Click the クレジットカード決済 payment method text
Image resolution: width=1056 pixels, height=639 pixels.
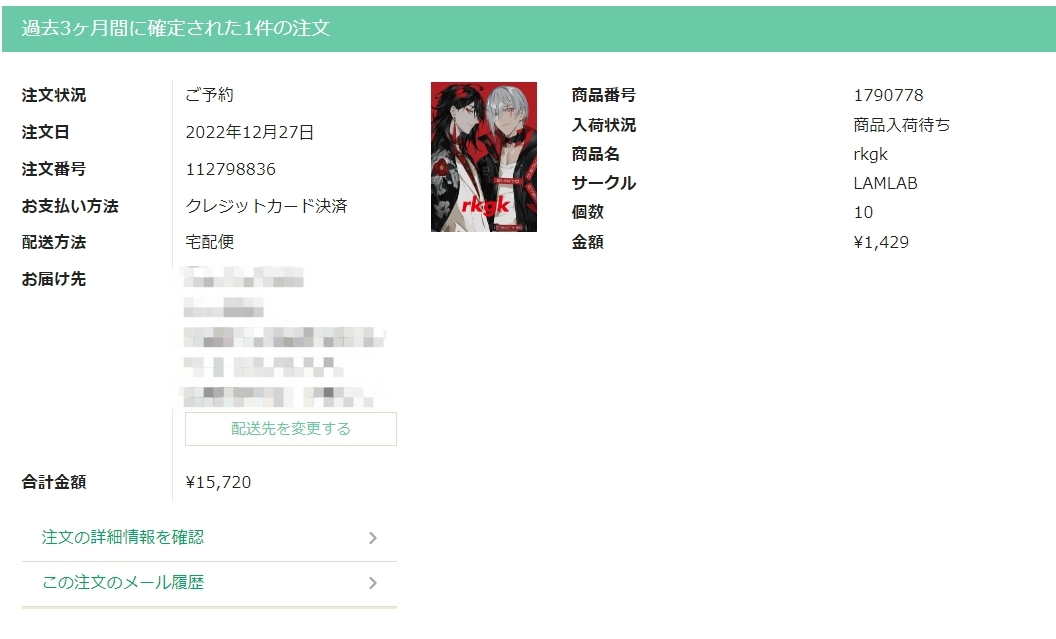(266, 205)
